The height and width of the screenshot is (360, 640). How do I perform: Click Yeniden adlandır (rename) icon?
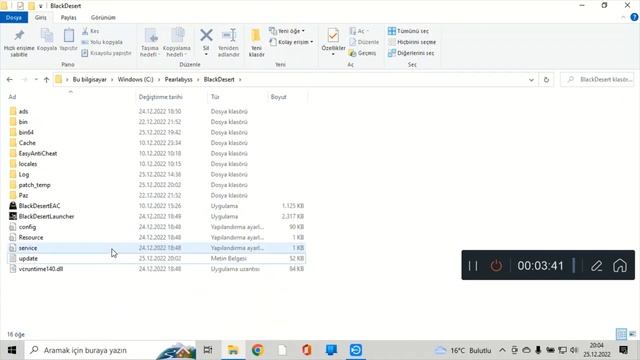point(229,43)
